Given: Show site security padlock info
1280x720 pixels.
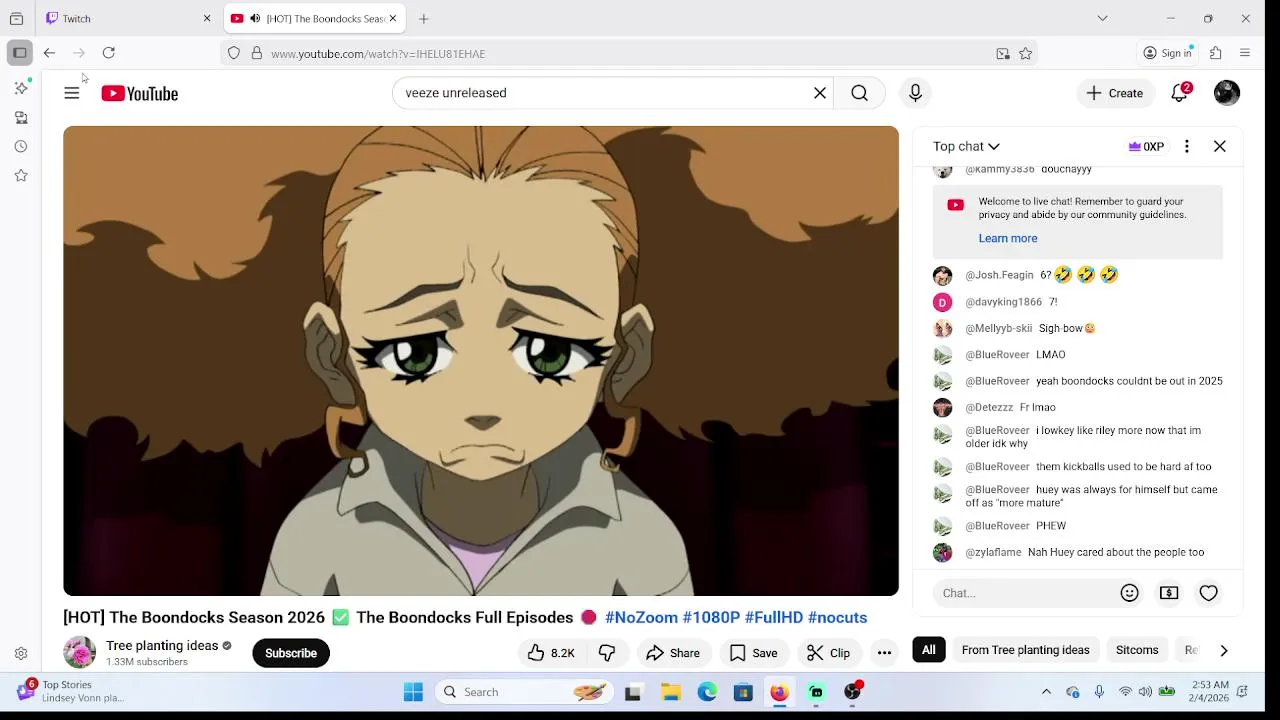Looking at the screenshot, I should (x=257, y=53).
